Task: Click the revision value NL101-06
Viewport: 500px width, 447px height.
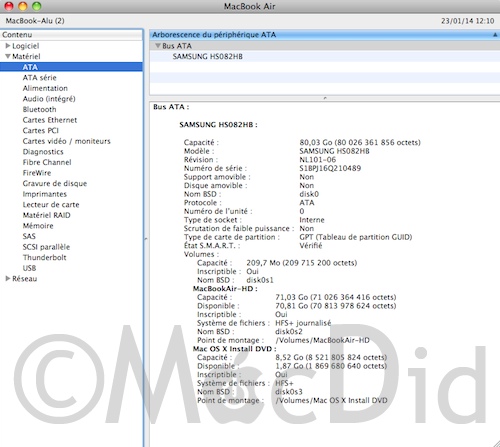Action: (x=318, y=160)
